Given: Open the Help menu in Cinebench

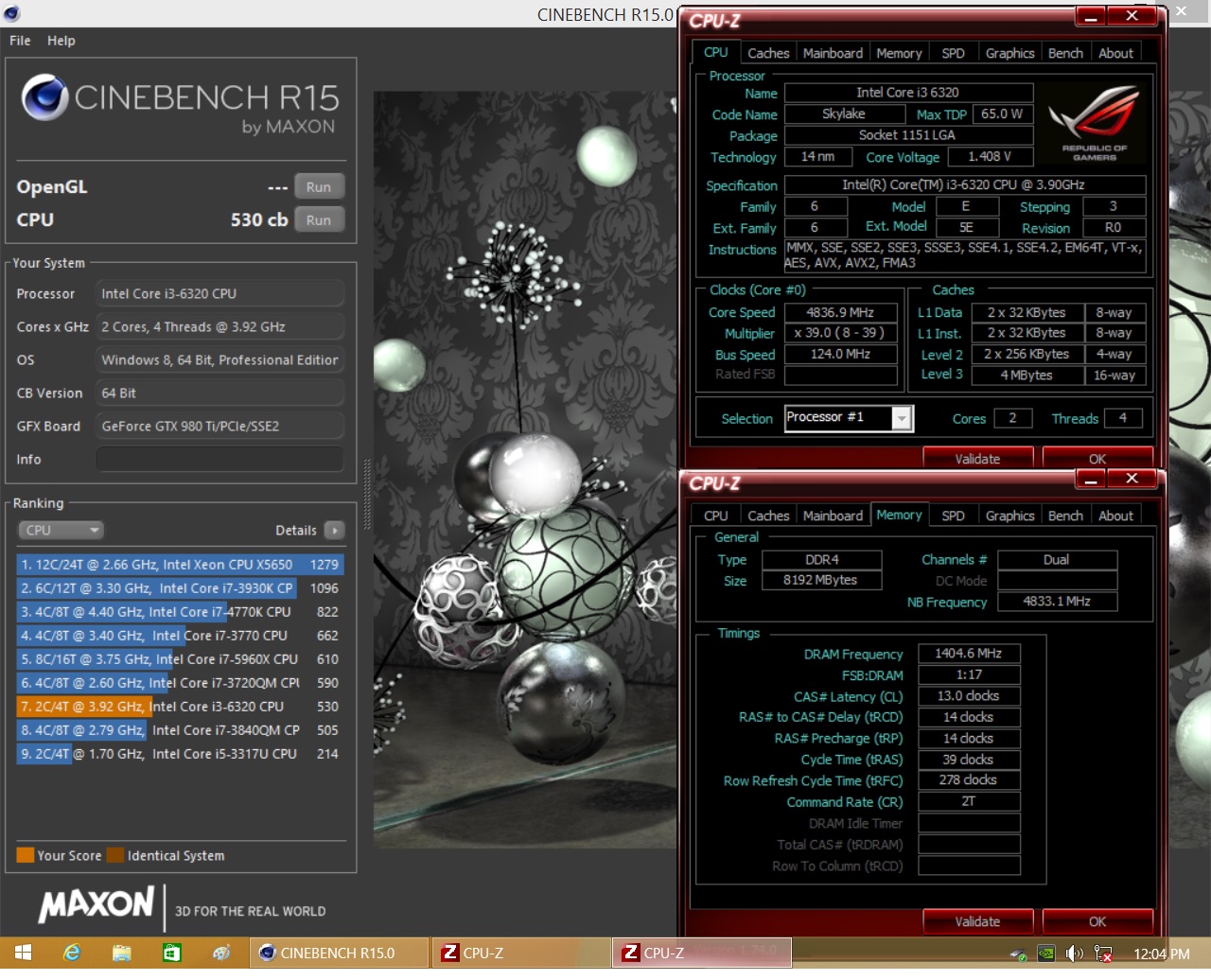Looking at the screenshot, I should (x=61, y=41).
